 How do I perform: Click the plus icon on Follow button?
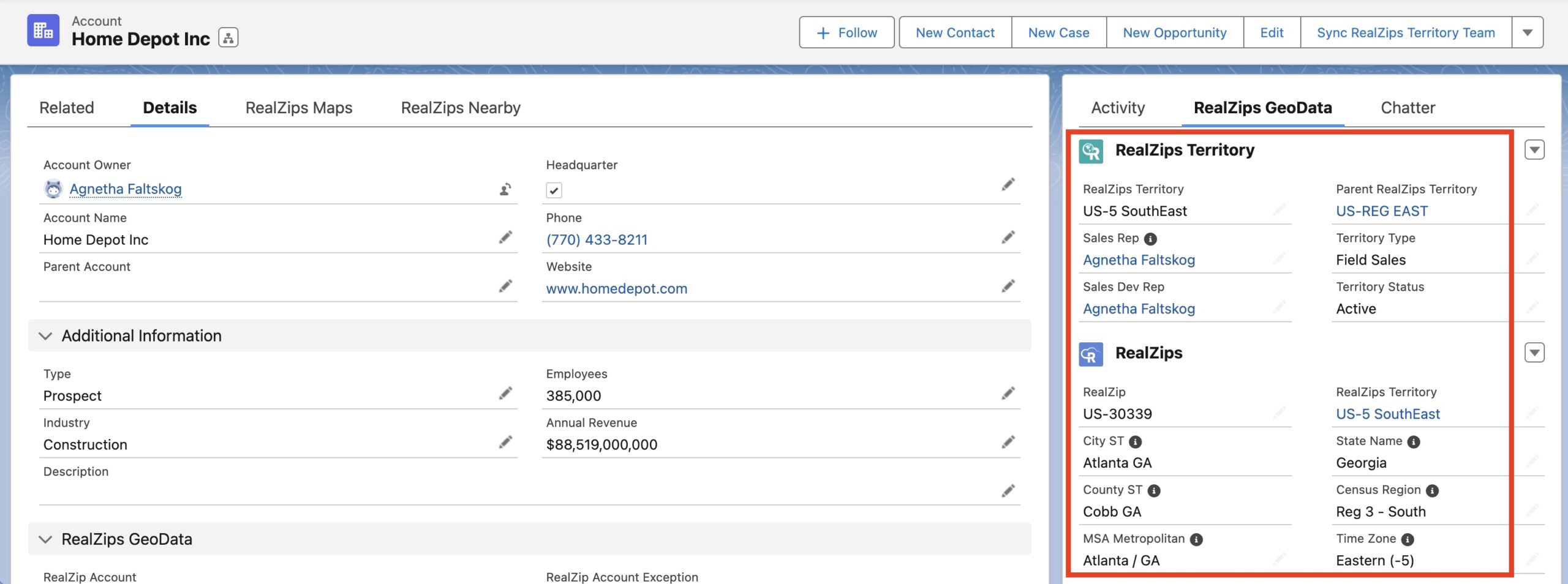tap(824, 33)
